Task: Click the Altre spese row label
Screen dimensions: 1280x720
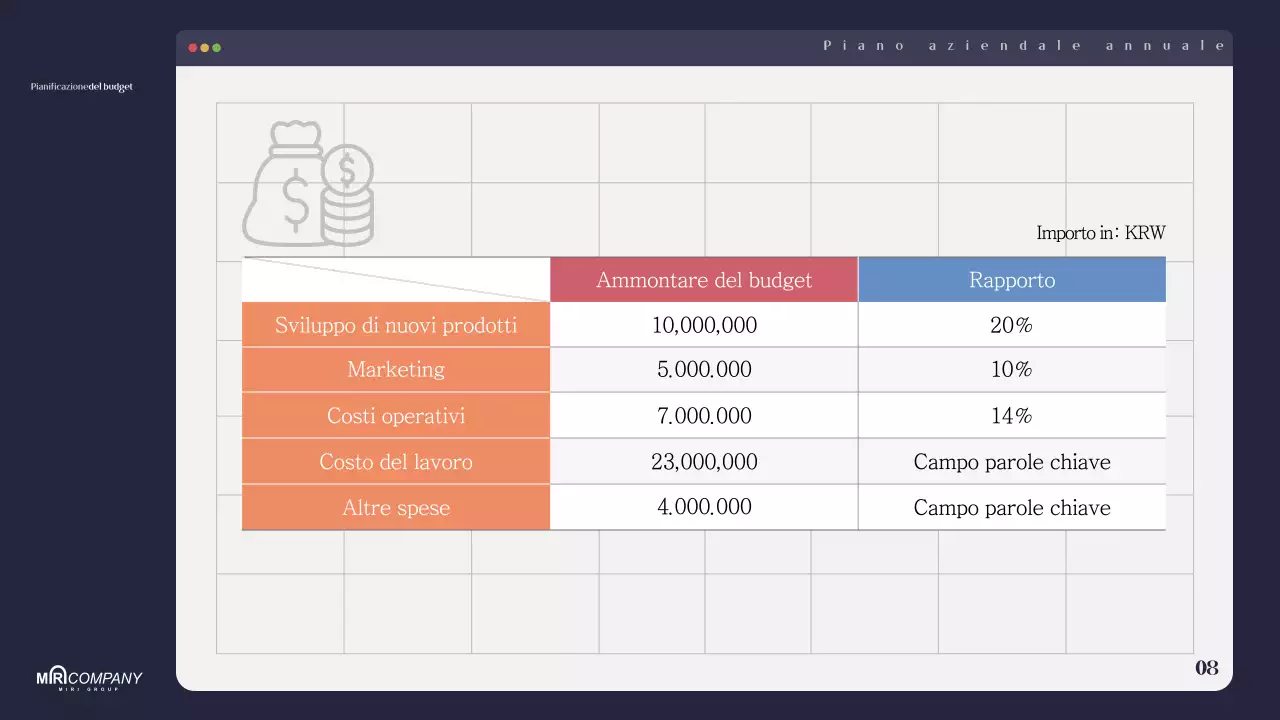Action: click(395, 507)
